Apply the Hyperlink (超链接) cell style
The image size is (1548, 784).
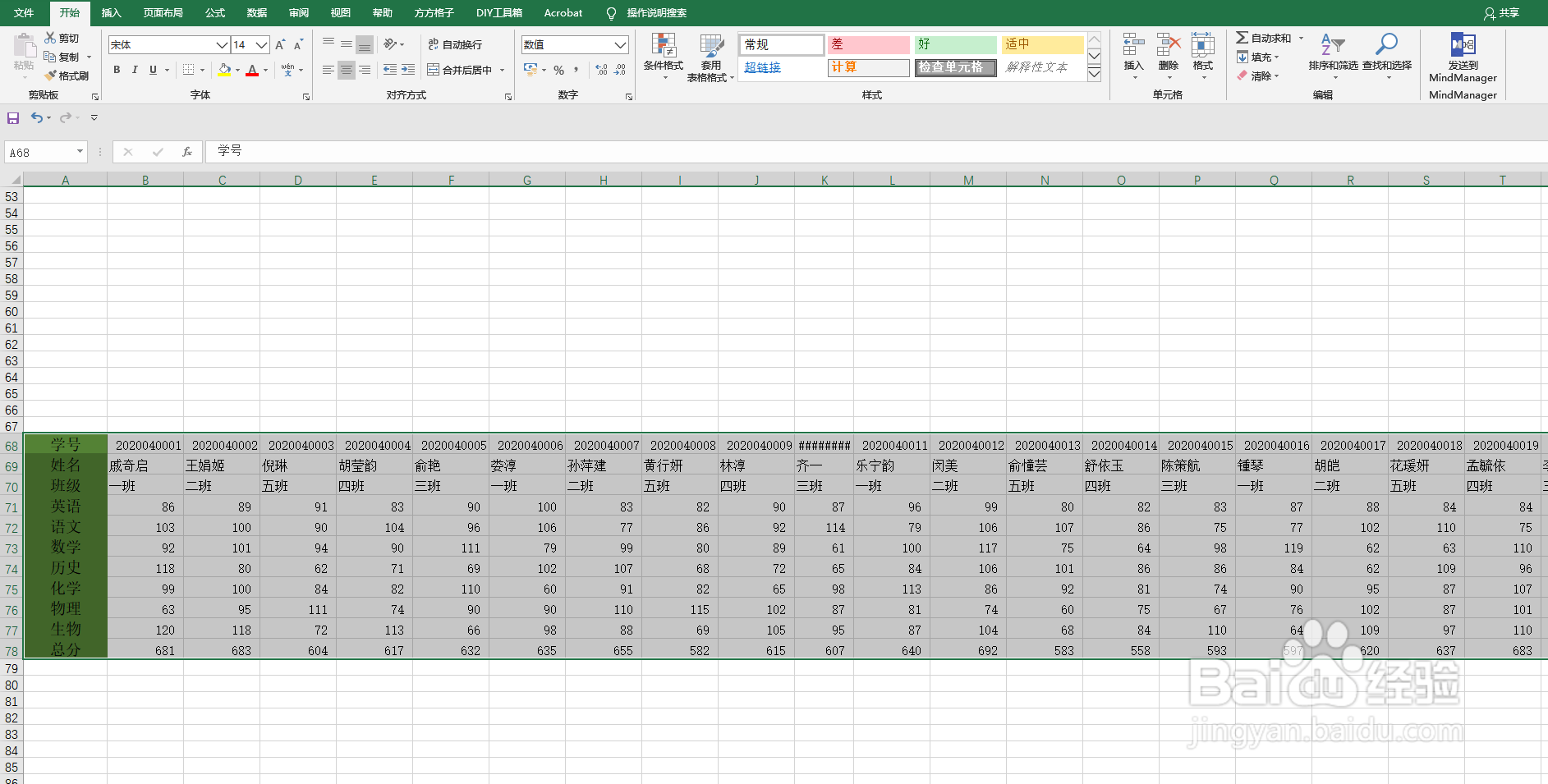782,67
